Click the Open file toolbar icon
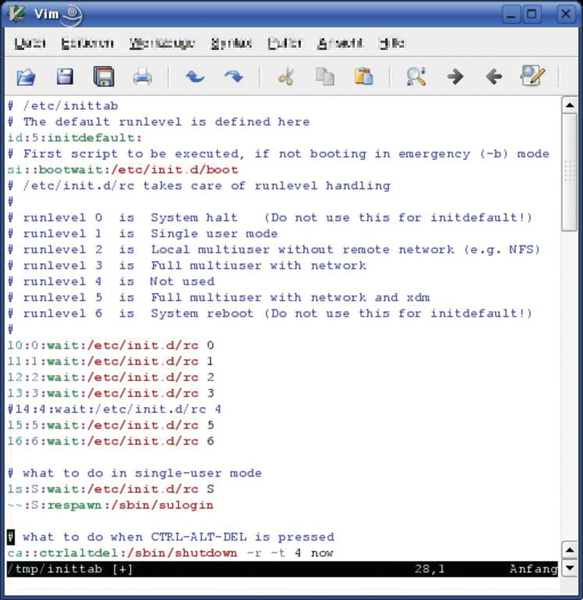The image size is (583, 600). click(x=26, y=77)
